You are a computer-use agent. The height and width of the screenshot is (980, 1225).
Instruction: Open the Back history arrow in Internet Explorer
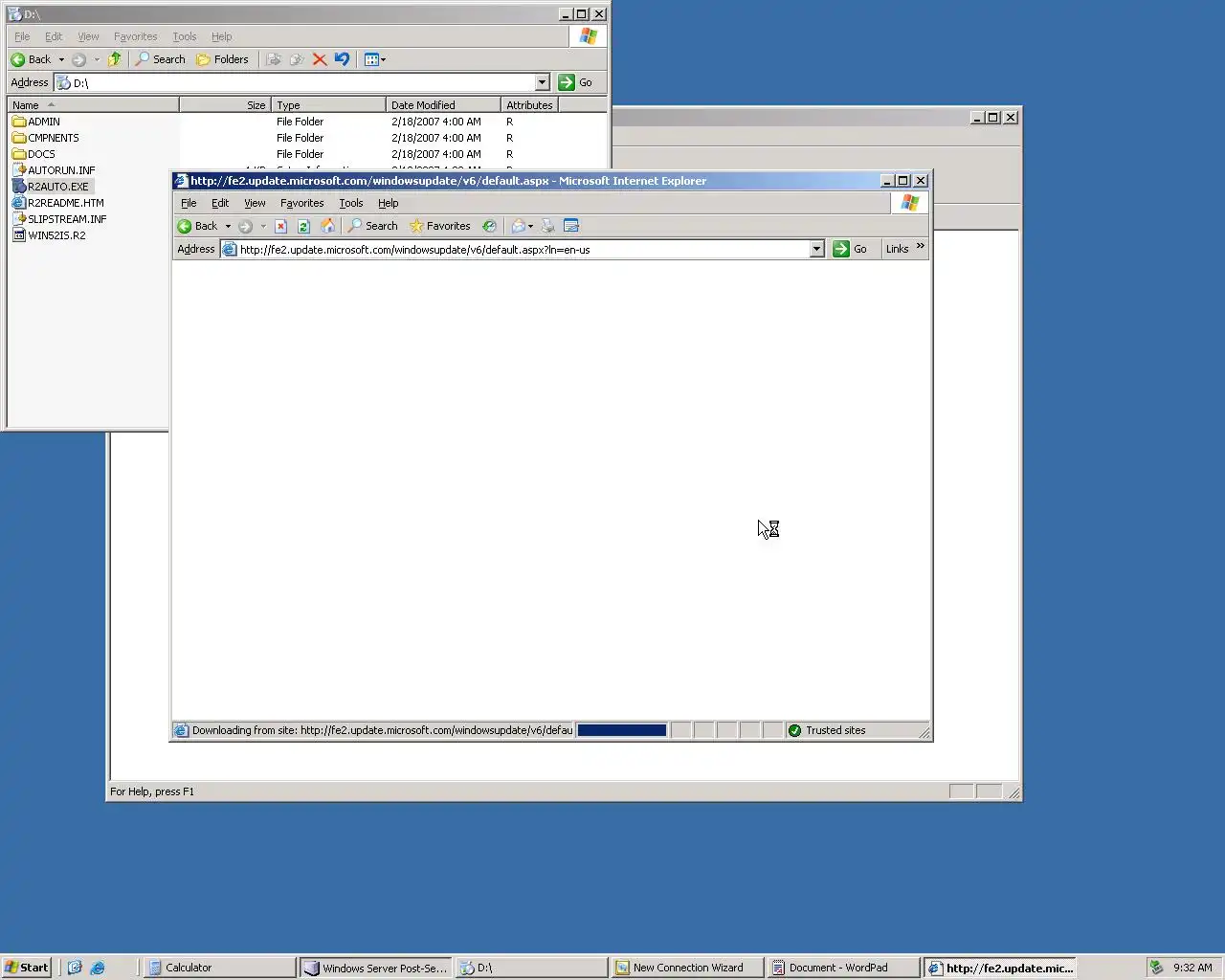pos(228,226)
